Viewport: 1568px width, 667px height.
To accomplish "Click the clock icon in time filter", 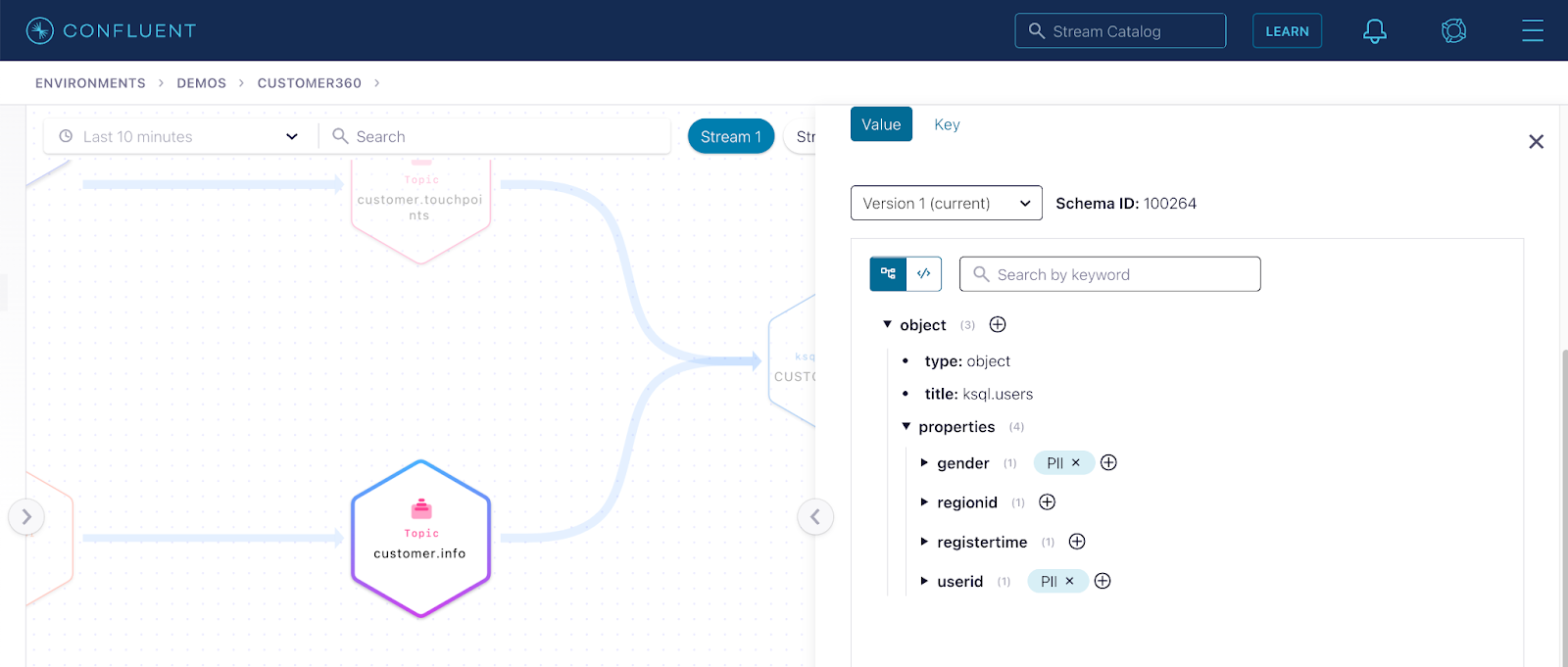I will pos(66,136).
